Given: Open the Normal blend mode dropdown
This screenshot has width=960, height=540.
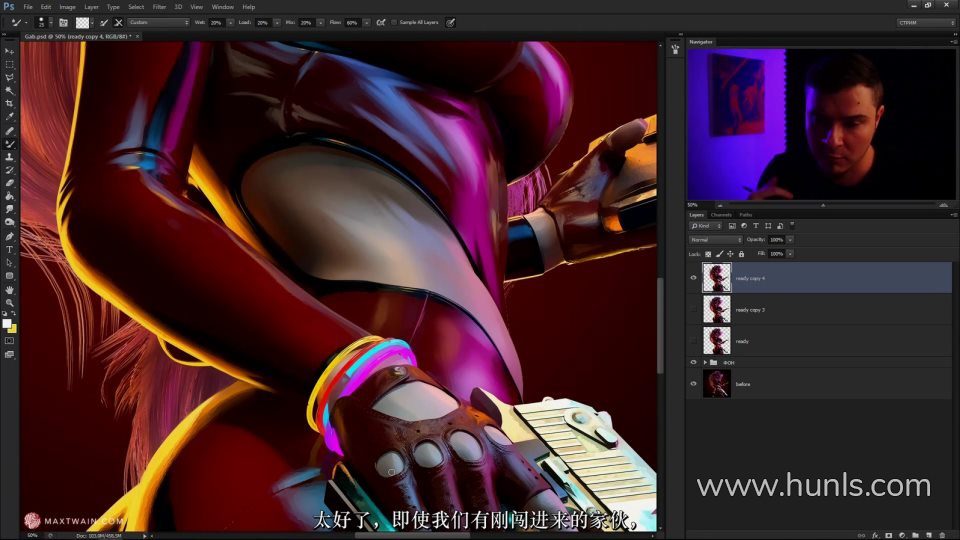Looking at the screenshot, I should (716, 240).
